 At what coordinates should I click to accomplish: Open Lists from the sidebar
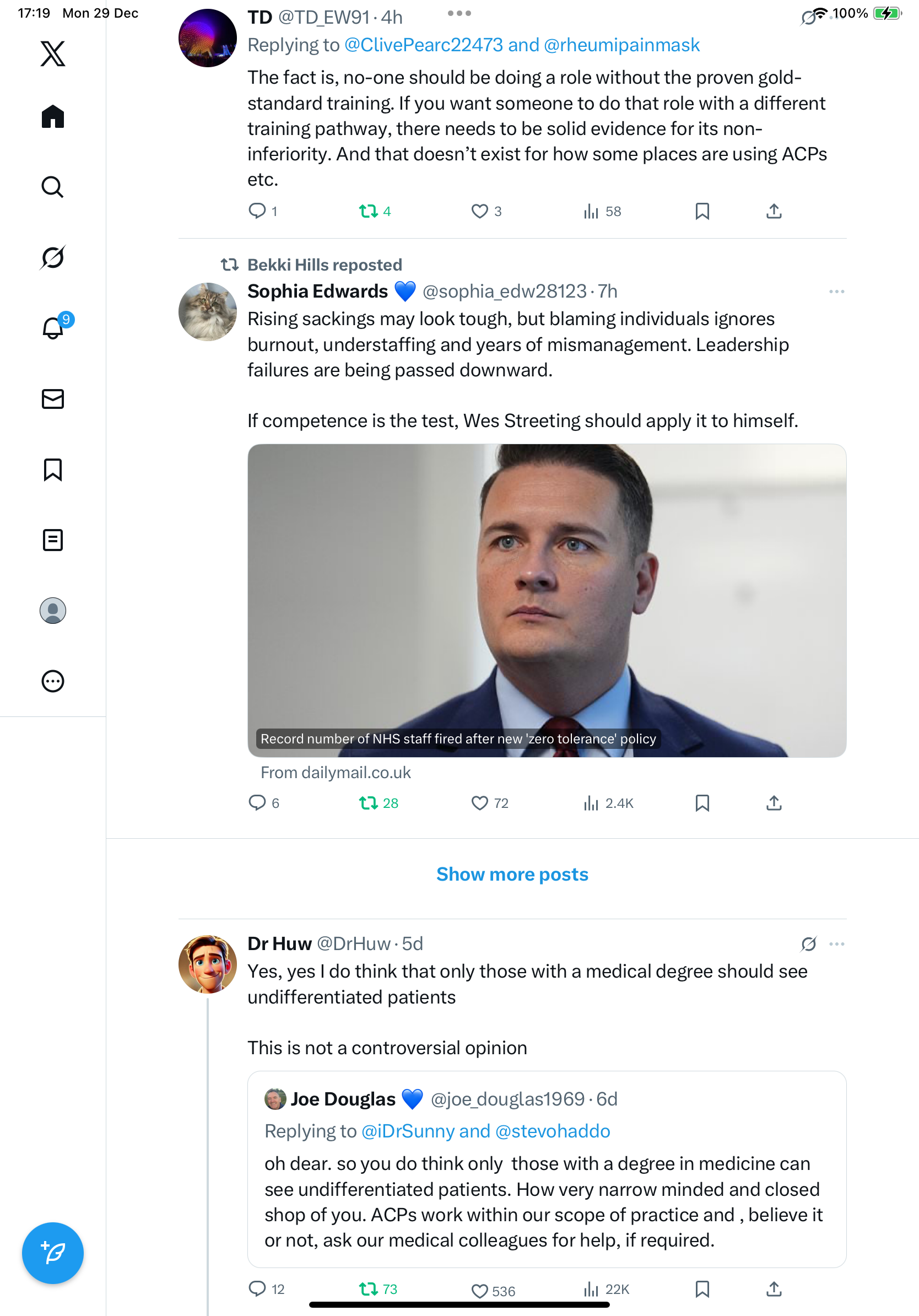click(x=53, y=540)
